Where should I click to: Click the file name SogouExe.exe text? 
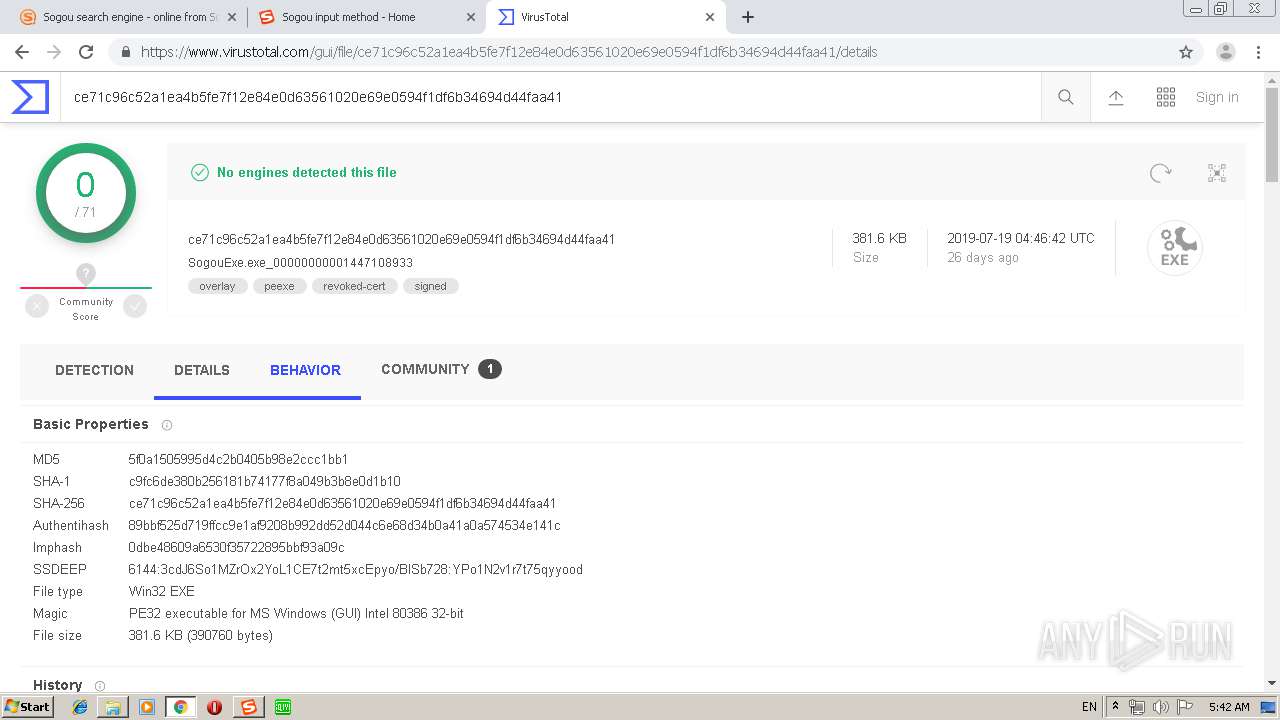(301, 263)
